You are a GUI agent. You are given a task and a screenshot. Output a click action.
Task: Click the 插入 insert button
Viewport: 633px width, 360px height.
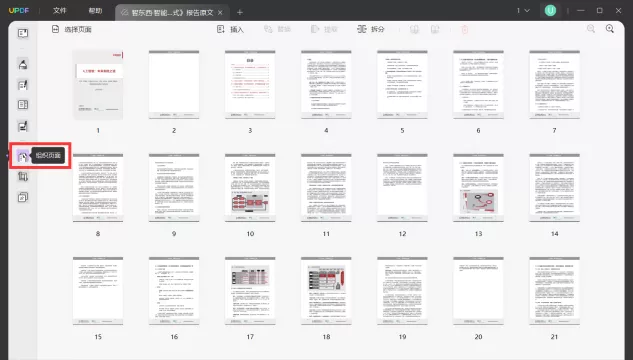(x=231, y=29)
